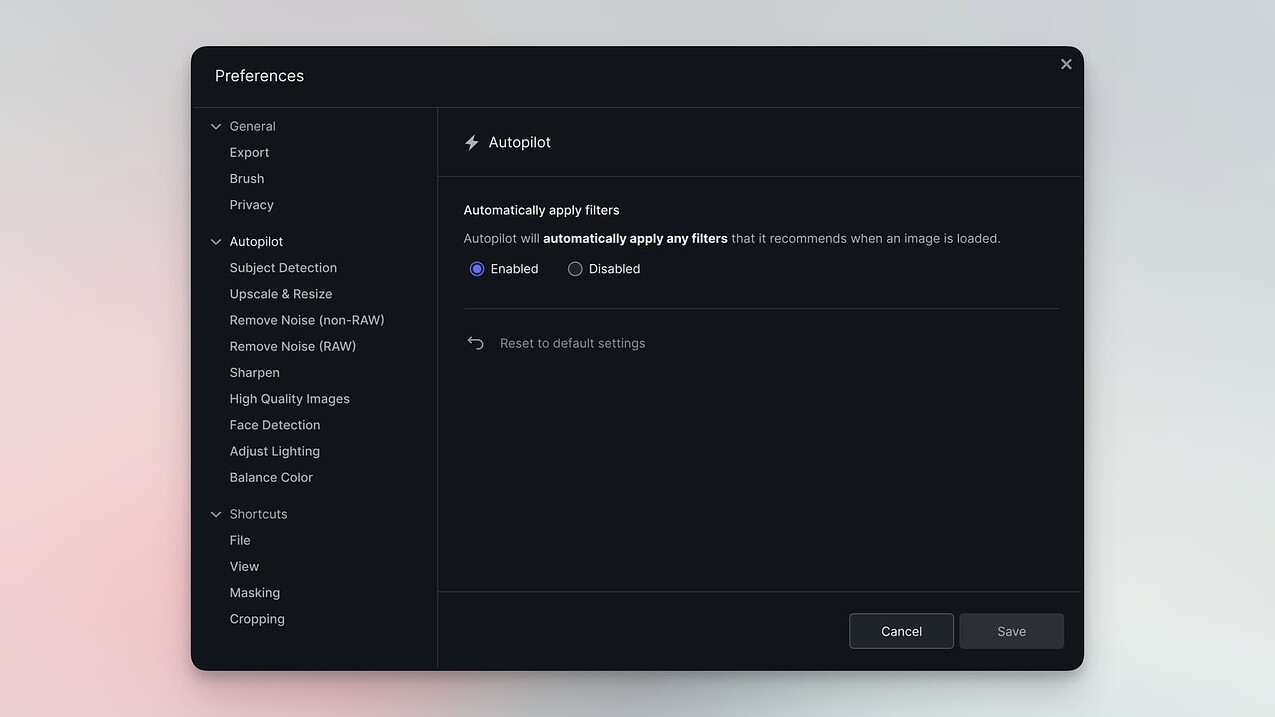Open Subject Detection settings
1275x717 pixels.
283,267
